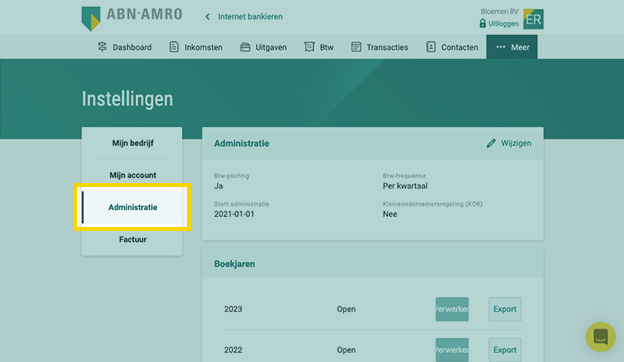Select Mijn account in settings sidebar
The width and height of the screenshot is (624, 362).
pos(133,175)
